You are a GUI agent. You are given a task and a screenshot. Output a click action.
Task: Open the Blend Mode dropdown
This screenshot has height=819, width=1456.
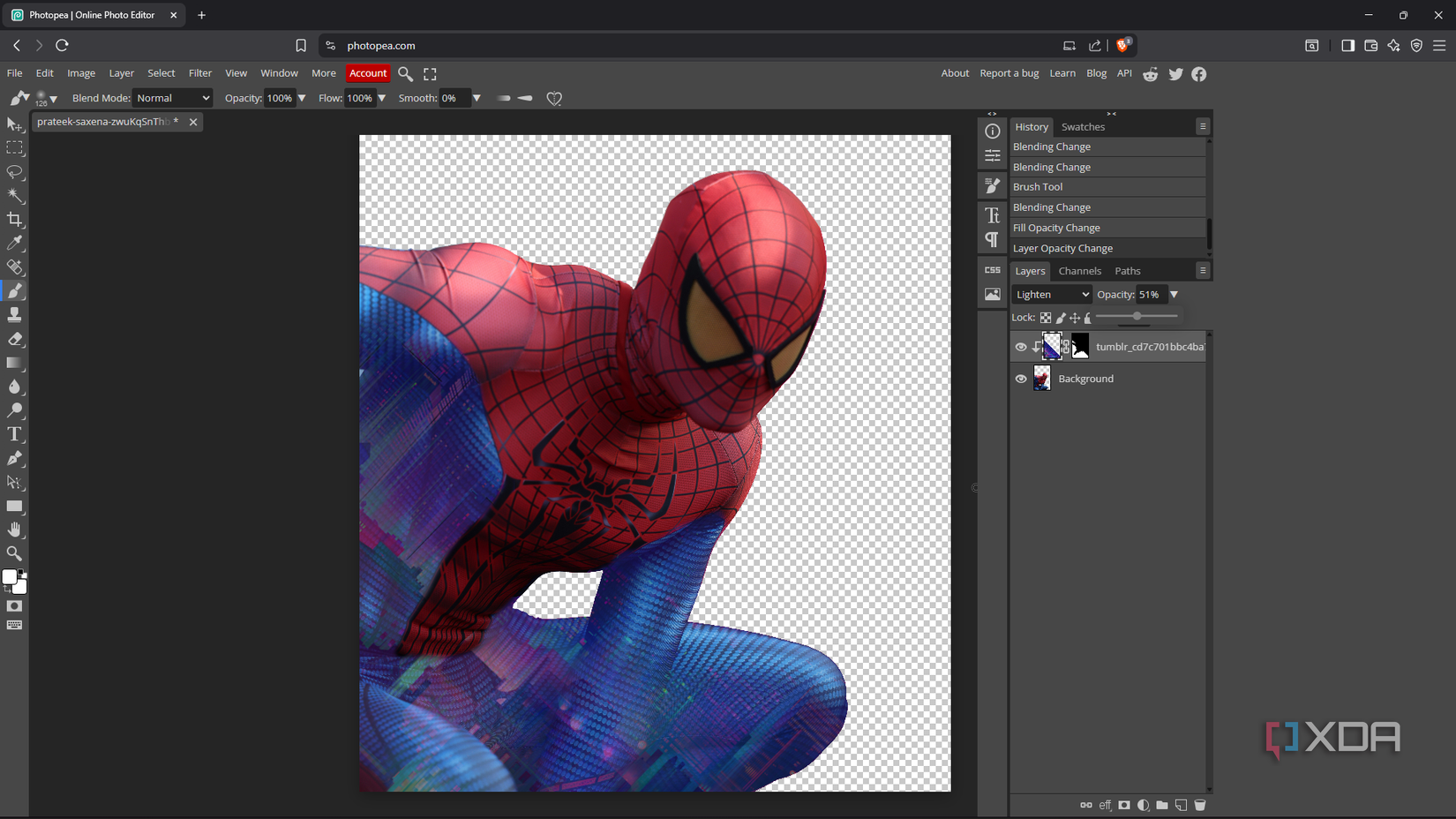(x=172, y=98)
